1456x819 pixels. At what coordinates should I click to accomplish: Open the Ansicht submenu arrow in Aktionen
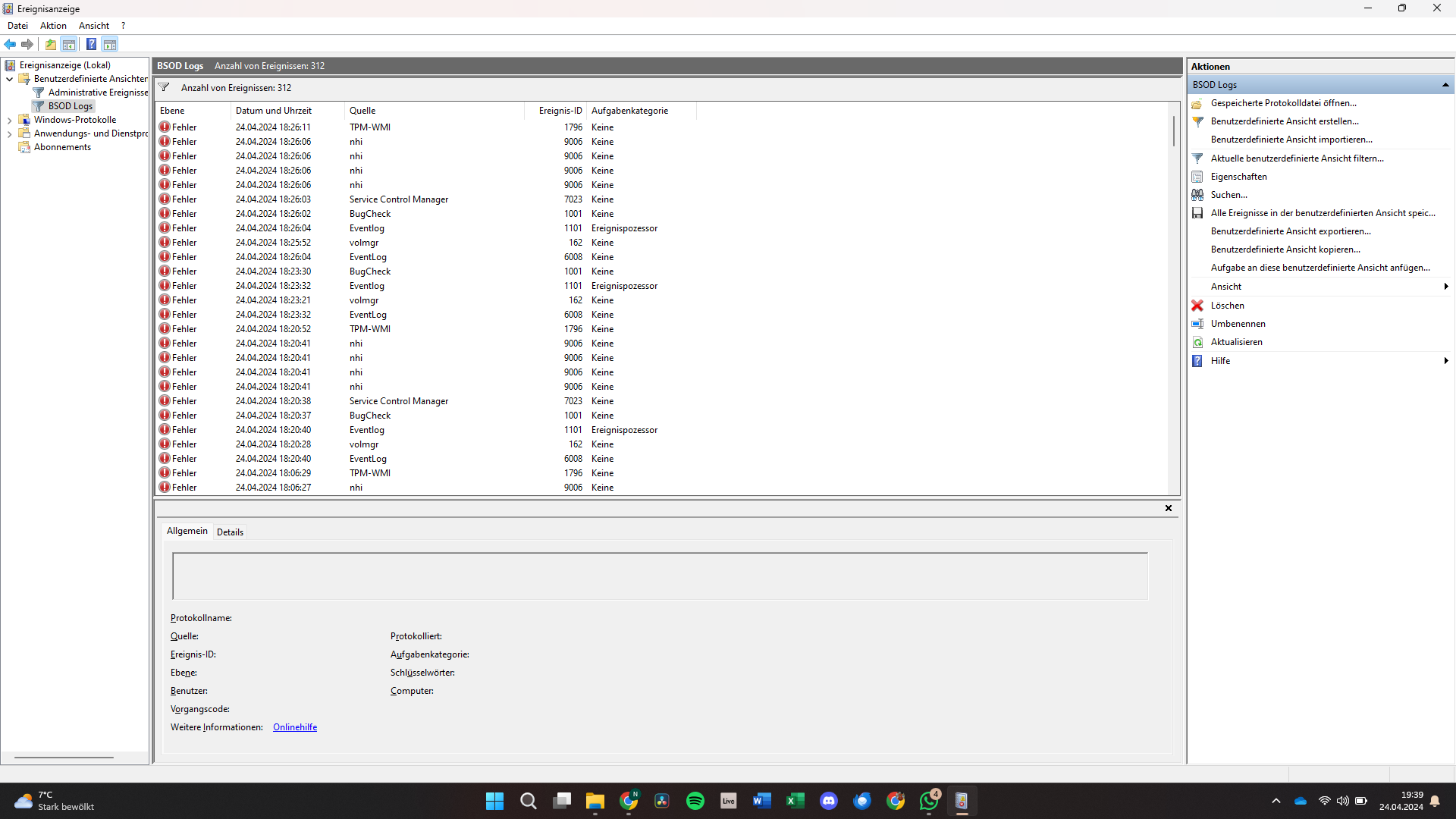point(1445,287)
